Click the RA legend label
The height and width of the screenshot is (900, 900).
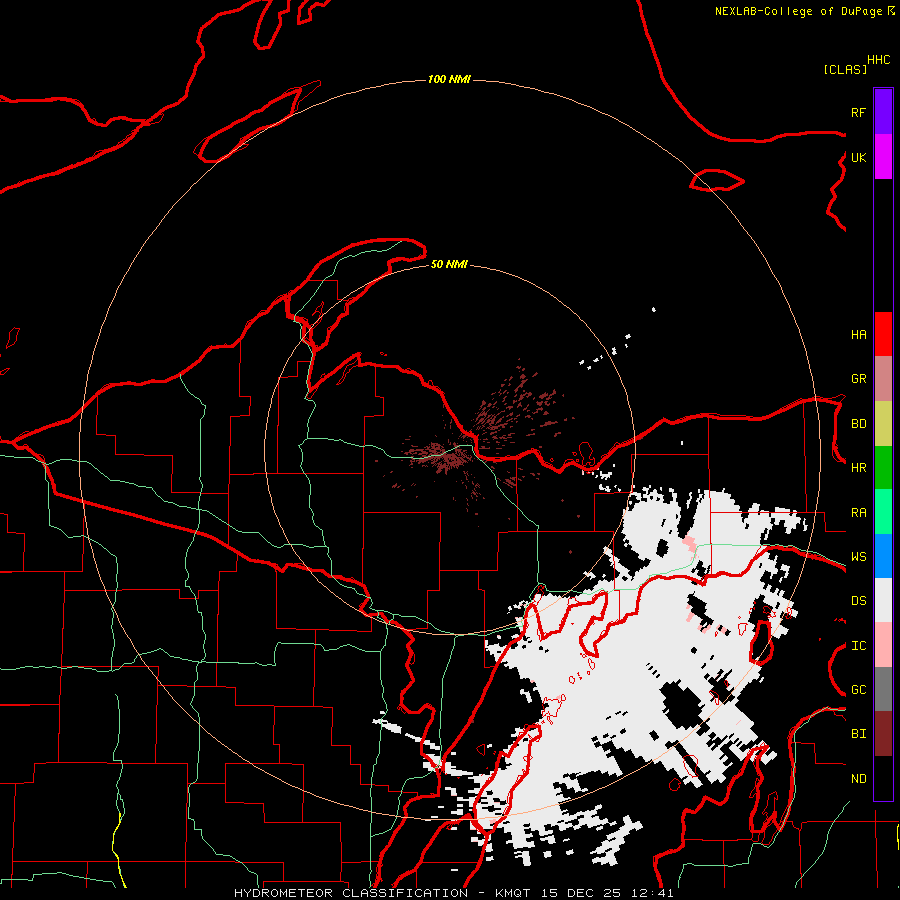(x=858, y=513)
